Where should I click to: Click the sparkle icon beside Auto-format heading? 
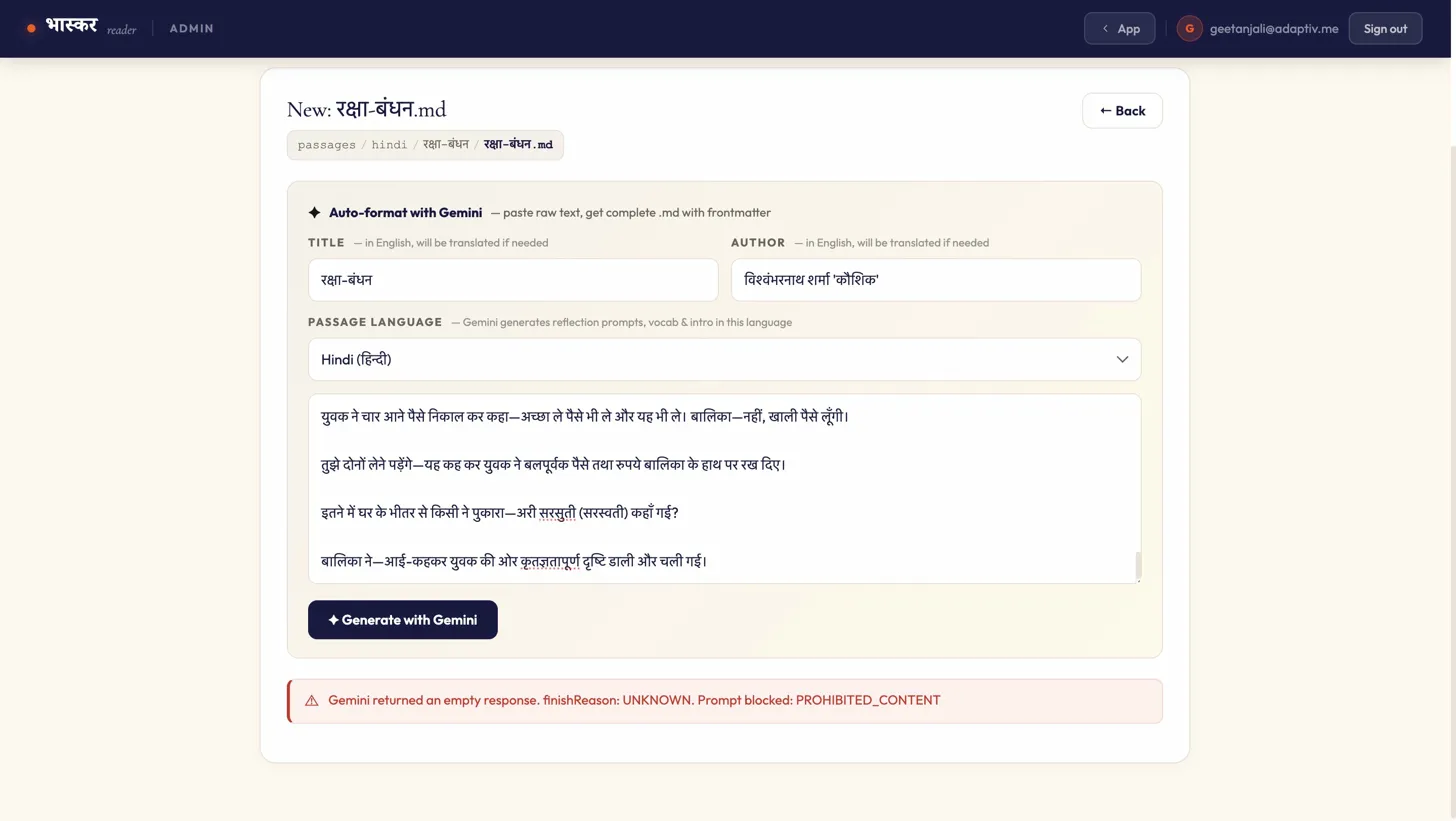coord(314,213)
